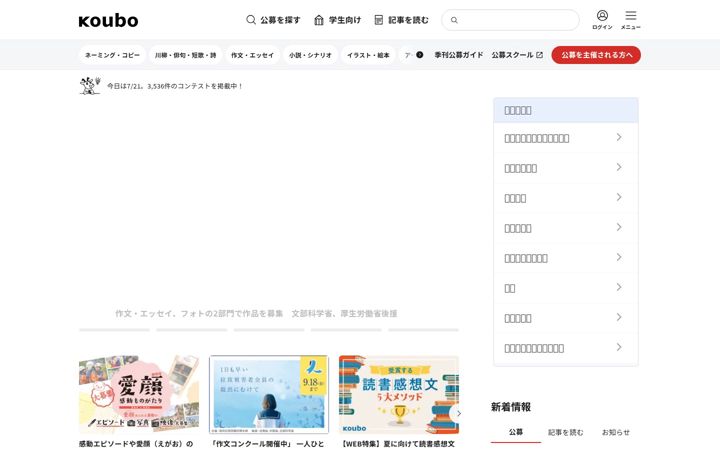Viewport: 720px width, 450px height.
Task: Select the last banner carousel indicator bar
Action: (423, 330)
